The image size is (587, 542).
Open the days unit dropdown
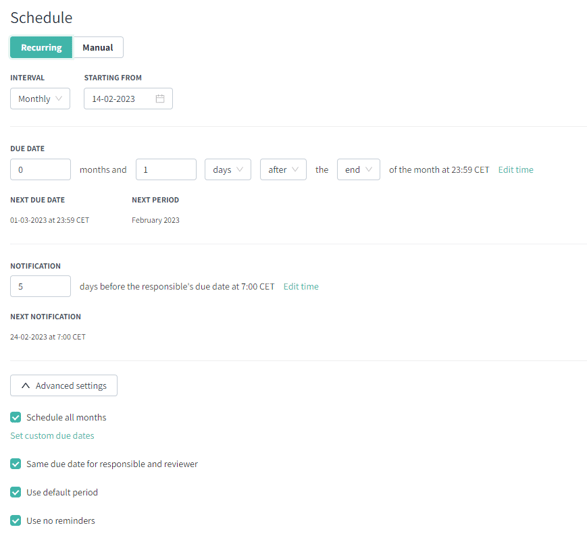(x=228, y=170)
